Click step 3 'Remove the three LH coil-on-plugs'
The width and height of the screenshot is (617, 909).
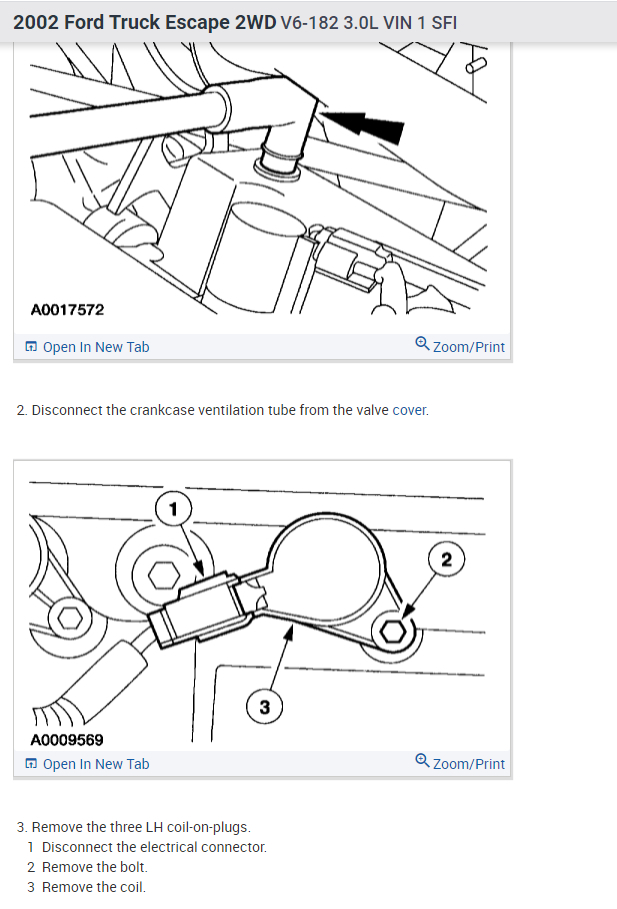tap(134, 827)
